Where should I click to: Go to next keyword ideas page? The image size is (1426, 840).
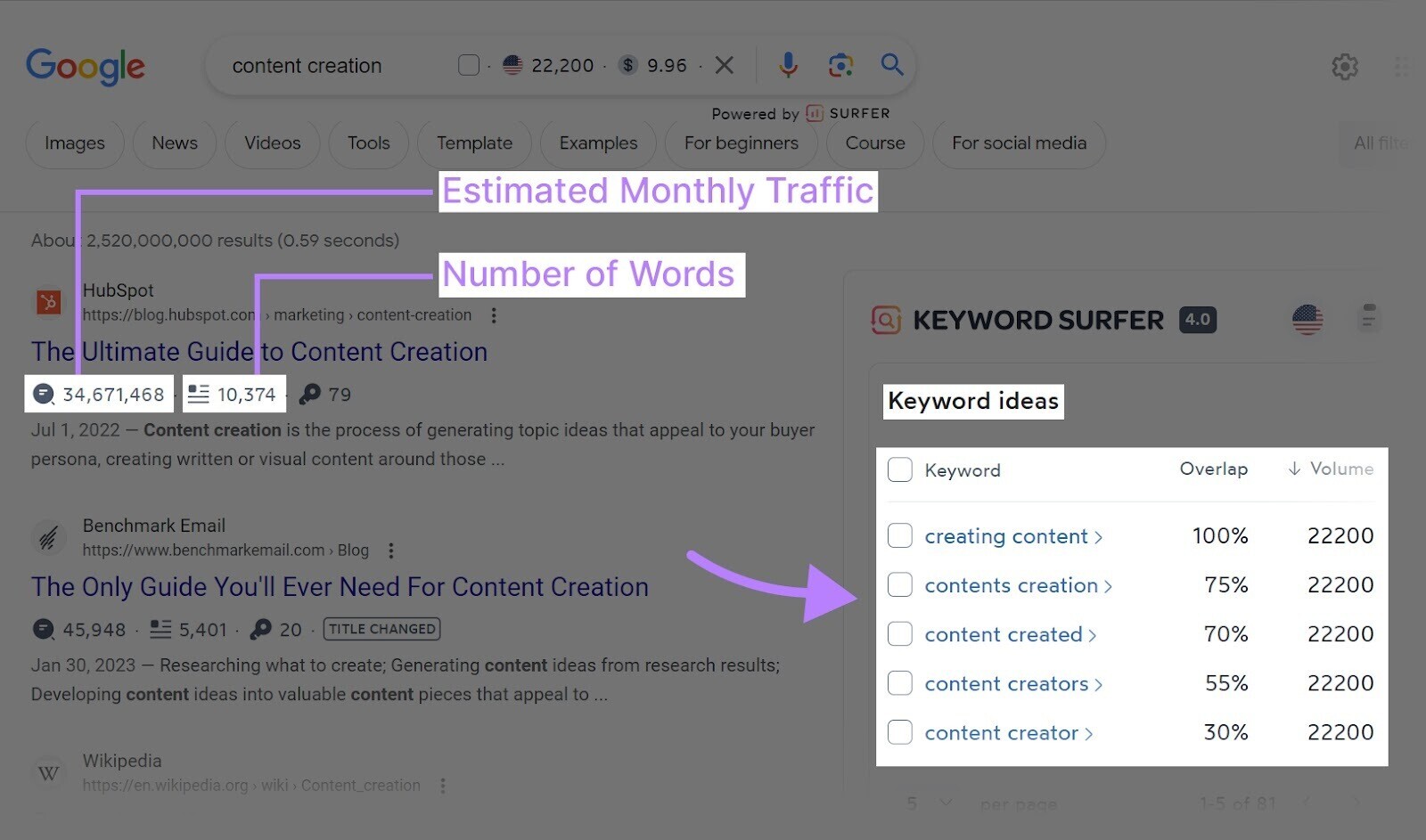(1356, 803)
